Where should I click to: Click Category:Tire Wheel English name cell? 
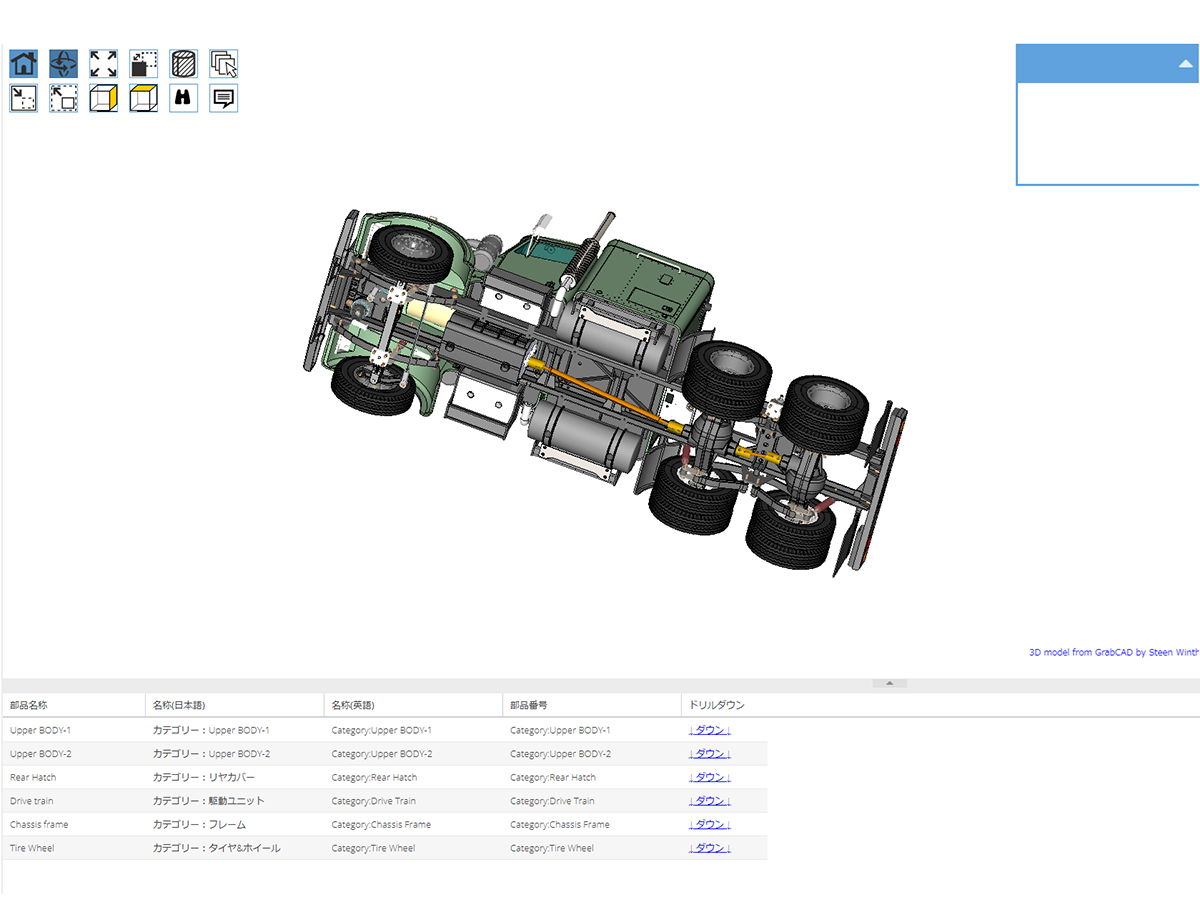point(414,848)
